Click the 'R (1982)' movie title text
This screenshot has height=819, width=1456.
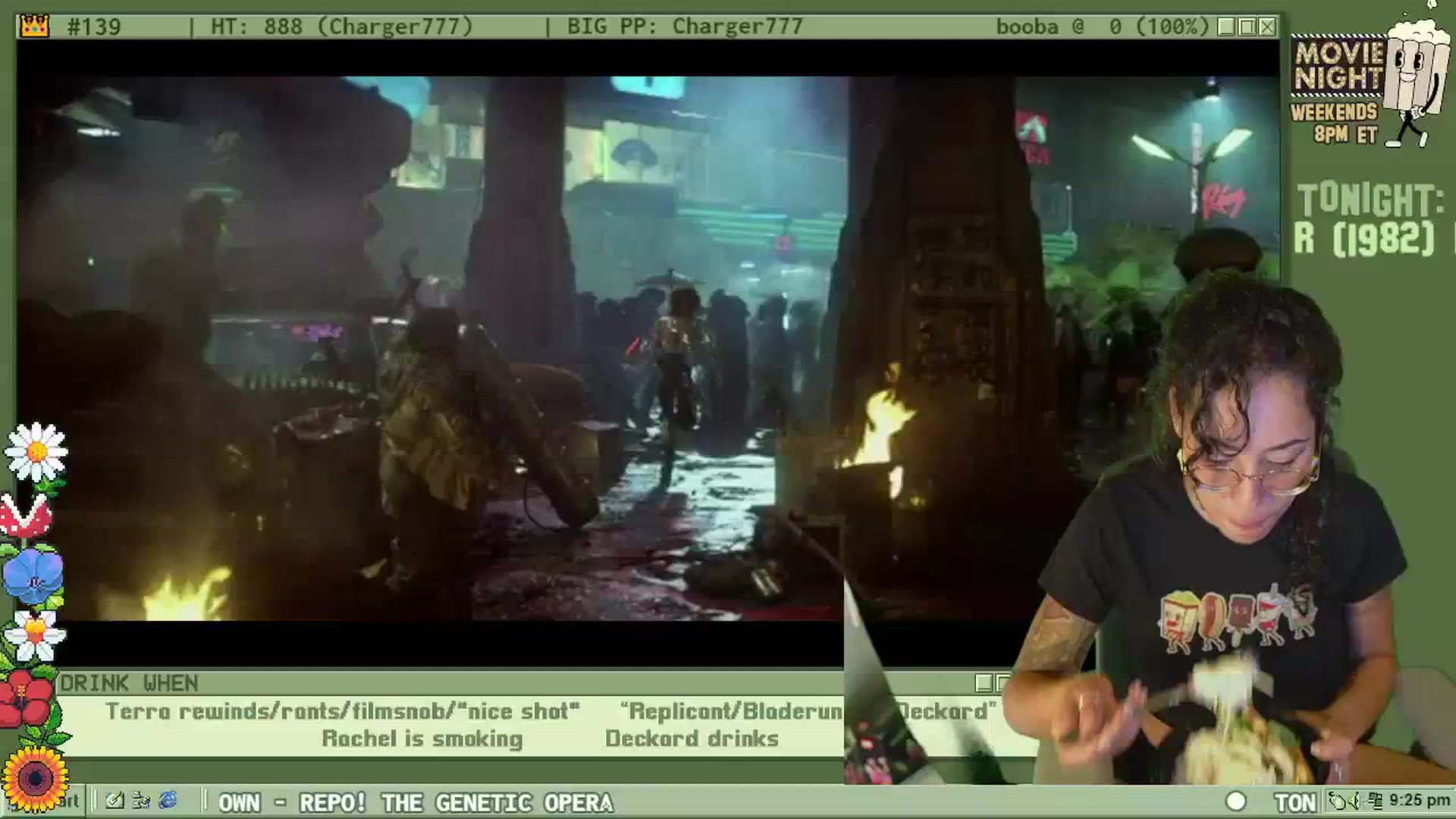1365,239
